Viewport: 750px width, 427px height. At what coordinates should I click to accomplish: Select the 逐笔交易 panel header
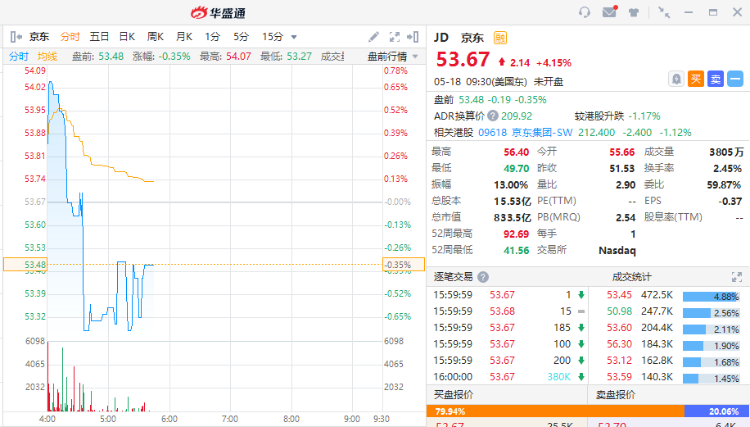[x=453, y=277]
